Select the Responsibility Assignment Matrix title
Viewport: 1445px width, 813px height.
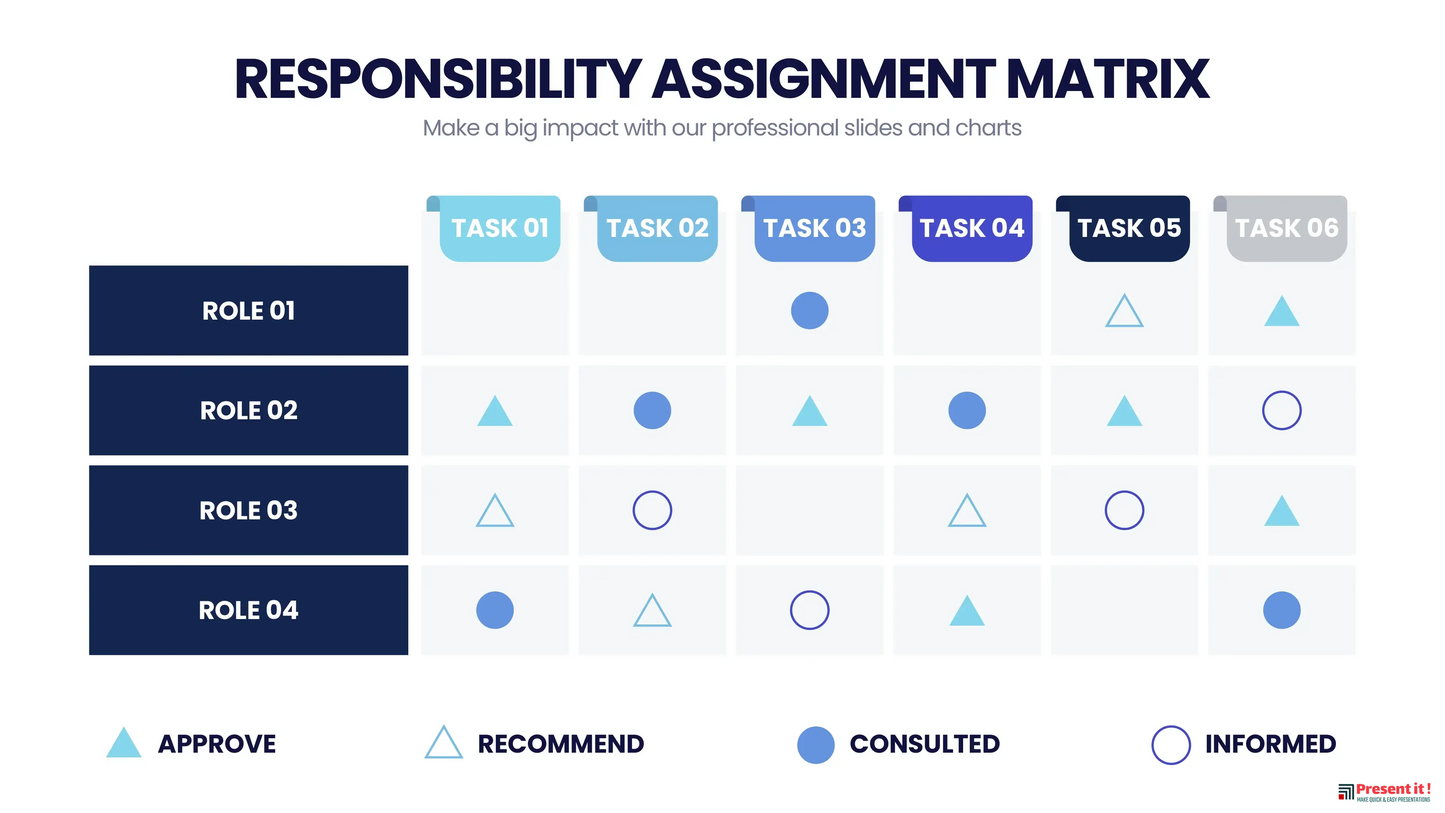point(722,79)
